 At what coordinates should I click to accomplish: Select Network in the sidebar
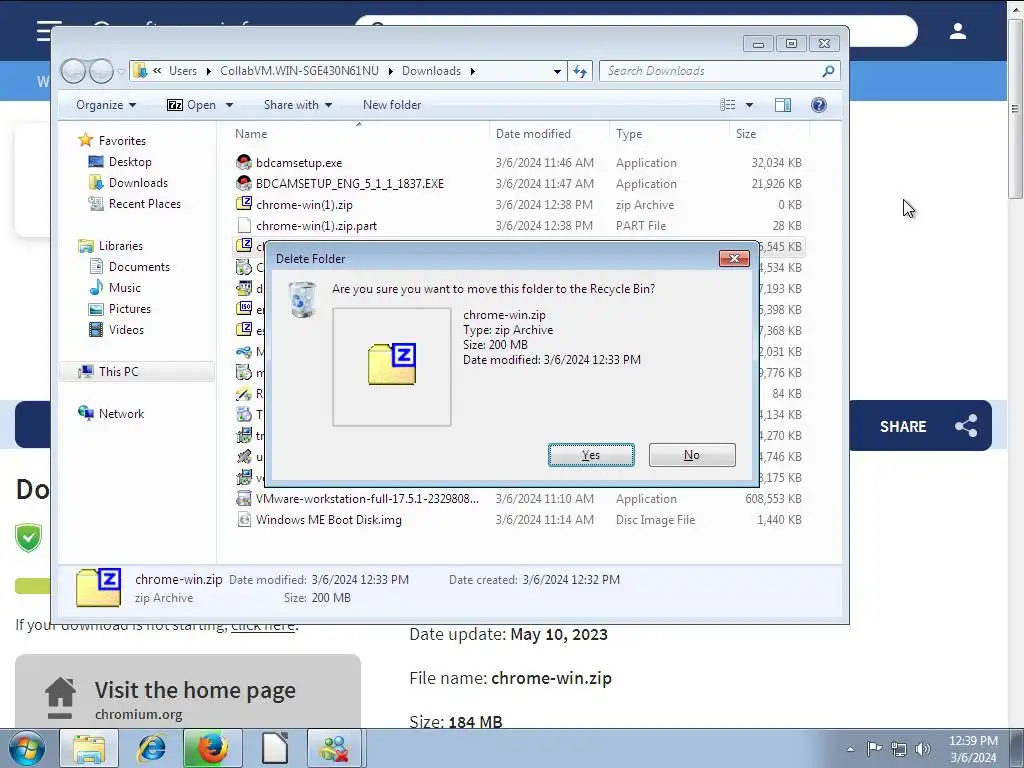point(121,413)
